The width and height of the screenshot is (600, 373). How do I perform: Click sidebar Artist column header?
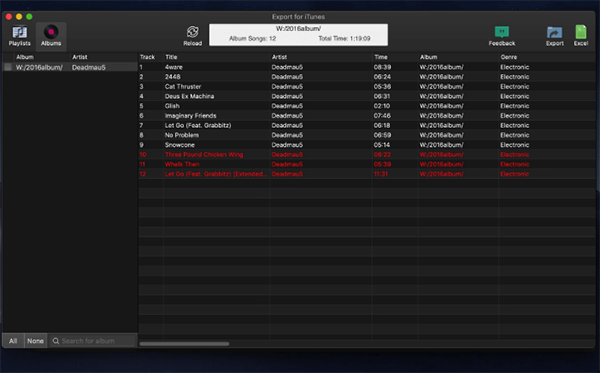pos(80,57)
